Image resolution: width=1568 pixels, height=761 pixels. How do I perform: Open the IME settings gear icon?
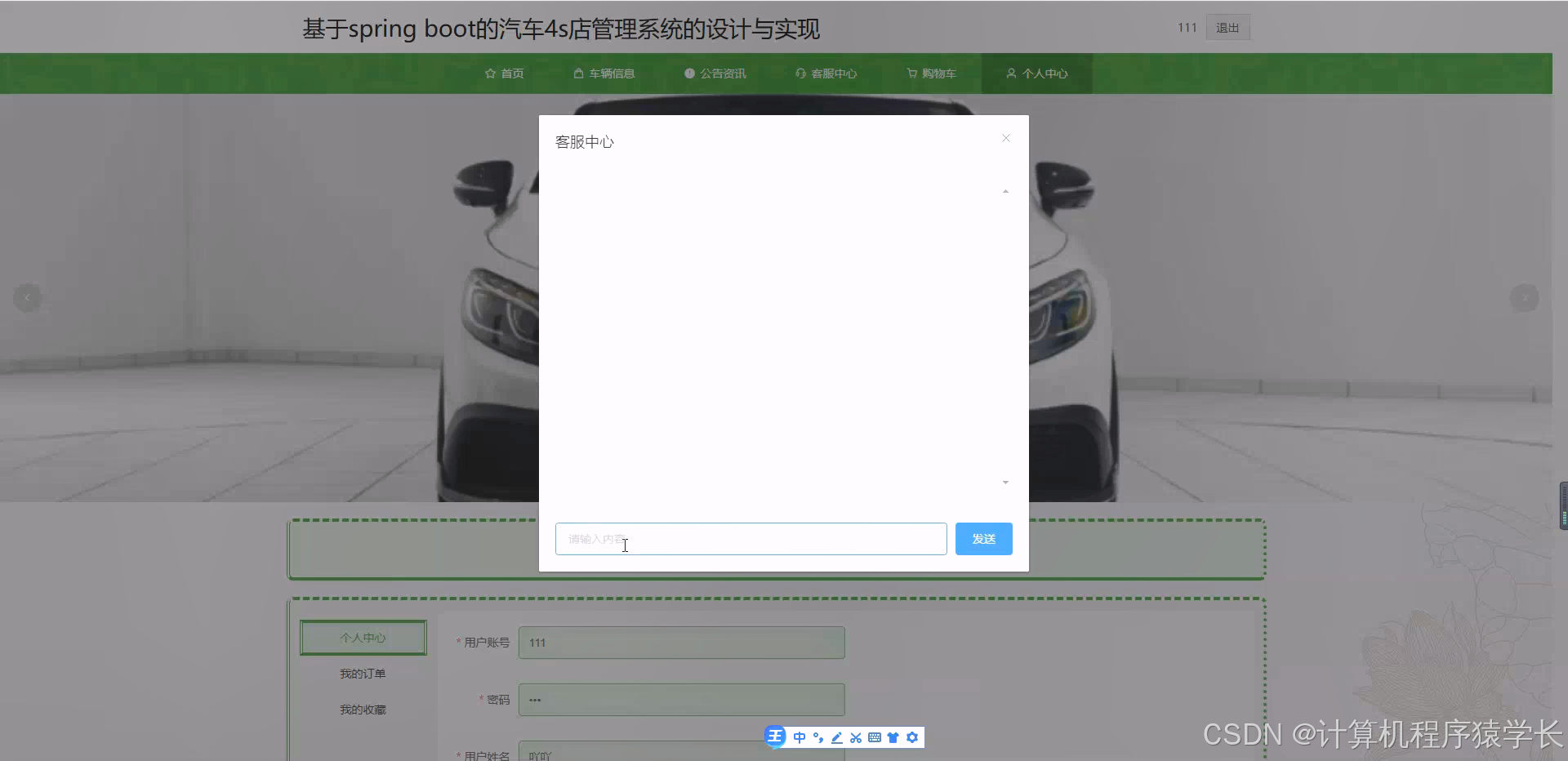click(x=913, y=737)
